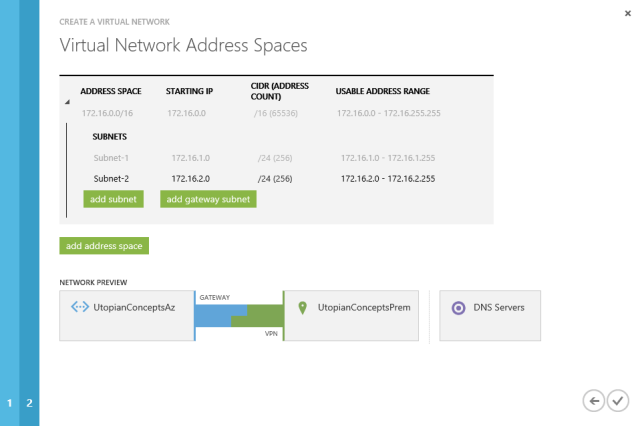640x426 pixels.
Task: Go to wizard step 1
Action: (9, 403)
